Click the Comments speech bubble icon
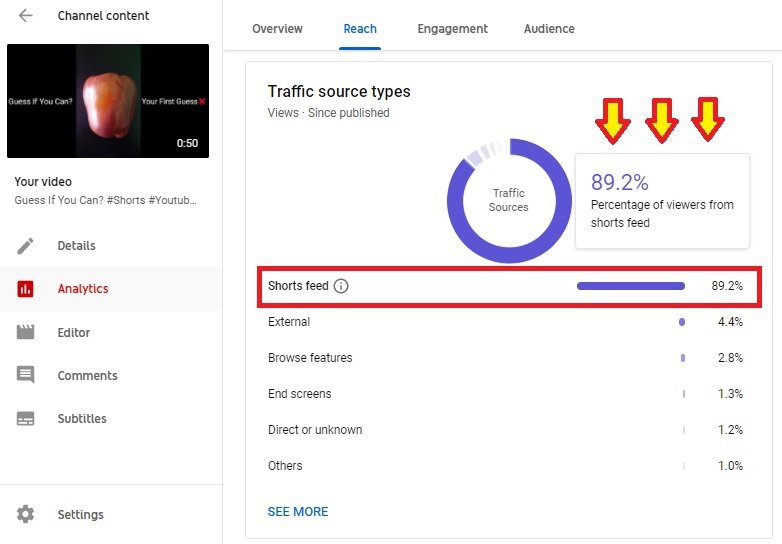 pyautogui.click(x=26, y=376)
